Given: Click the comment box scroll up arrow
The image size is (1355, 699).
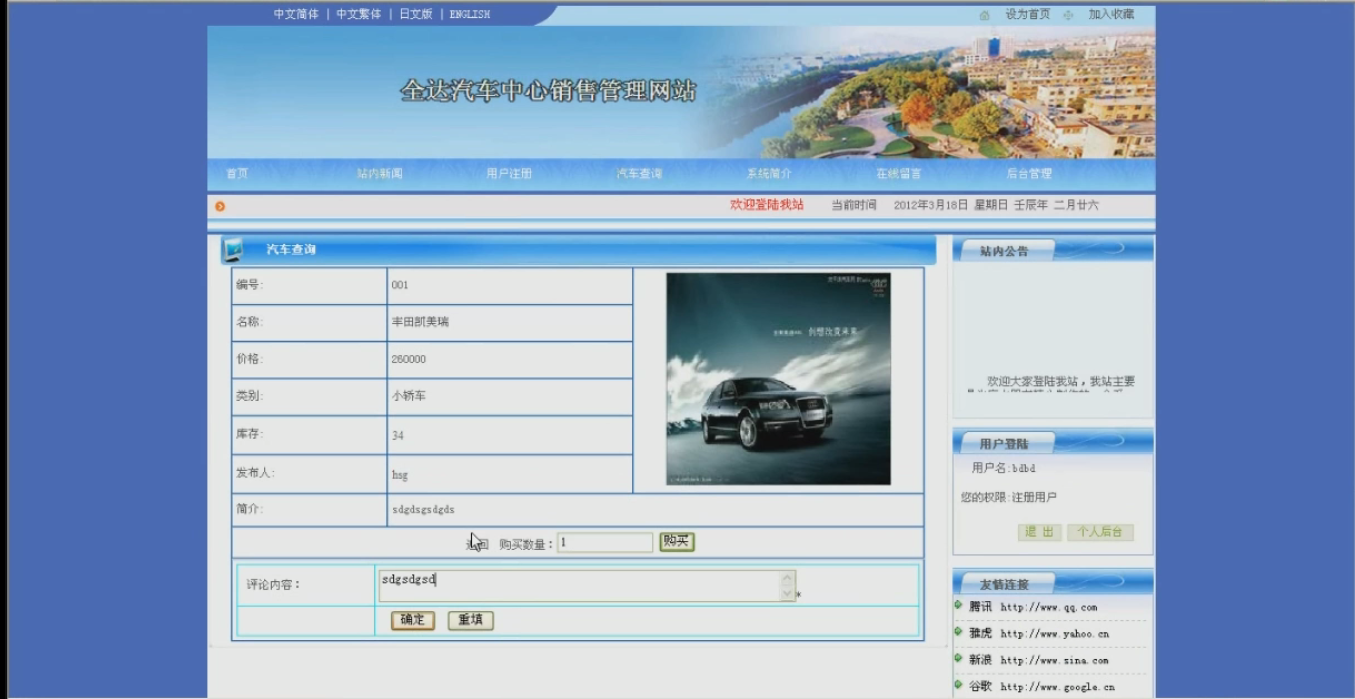Looking at the screenshot, I should pyautogui.click(x=788, y=578).
